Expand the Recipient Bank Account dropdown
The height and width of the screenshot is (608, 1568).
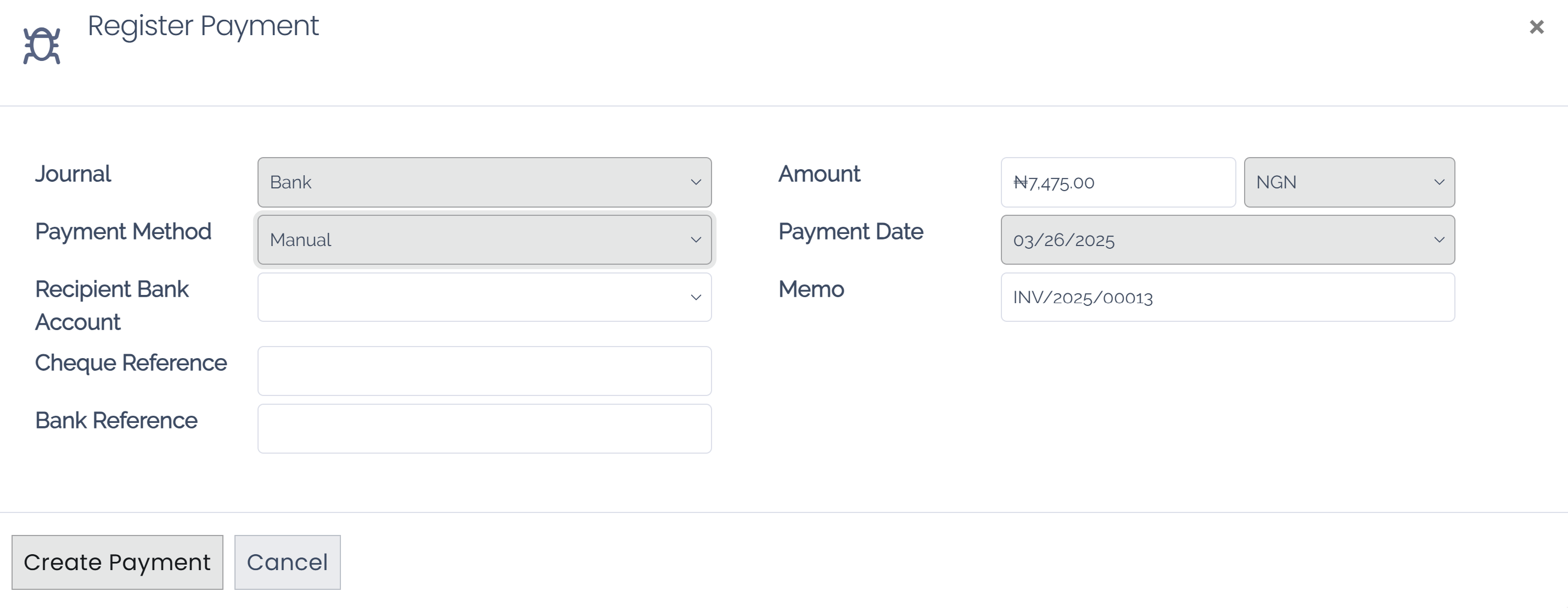tap(484, 297)
